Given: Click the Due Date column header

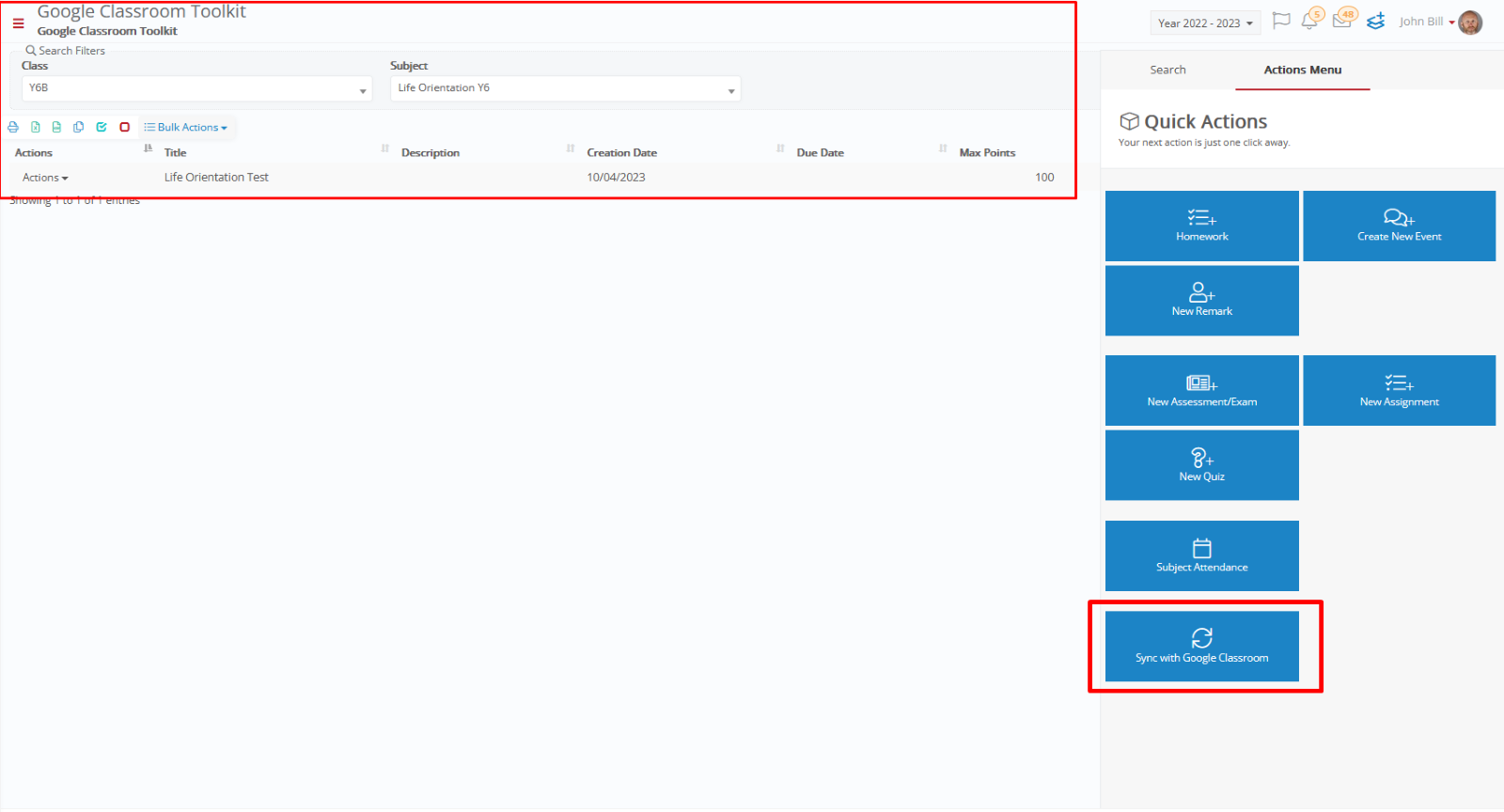Looking at the screenshot, I should pos(820,152).
